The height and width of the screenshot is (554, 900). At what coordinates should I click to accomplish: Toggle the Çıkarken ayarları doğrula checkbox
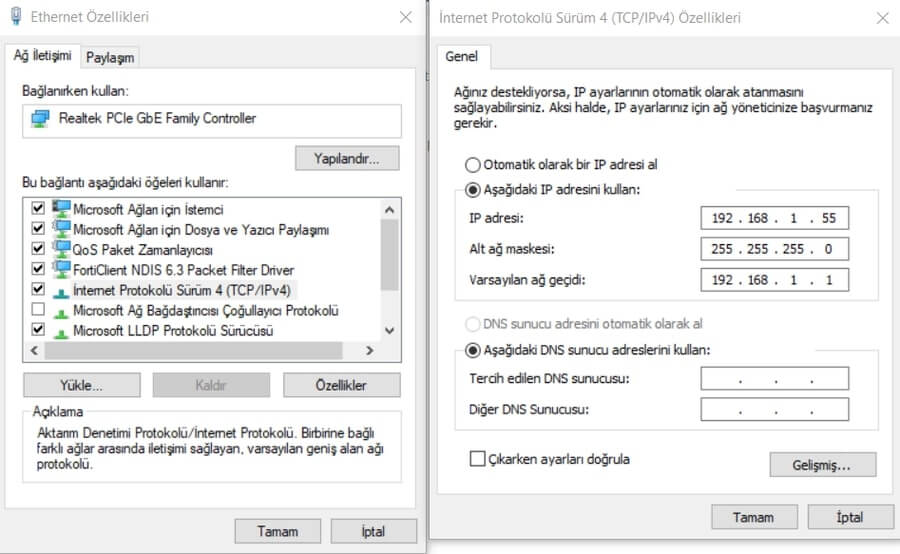[477, 459]
